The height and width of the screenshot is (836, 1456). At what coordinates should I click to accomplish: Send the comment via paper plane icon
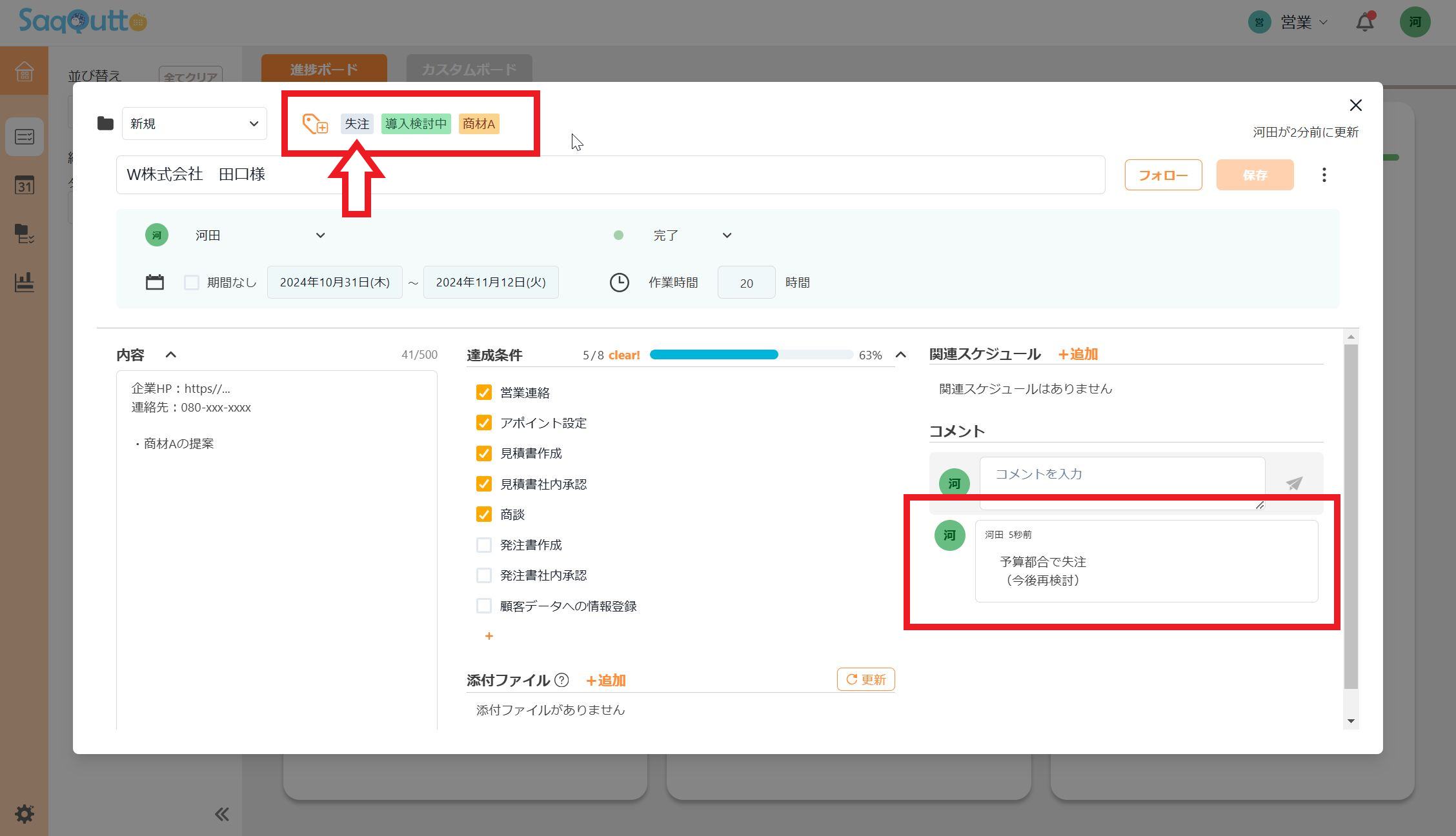point(1293,483)
